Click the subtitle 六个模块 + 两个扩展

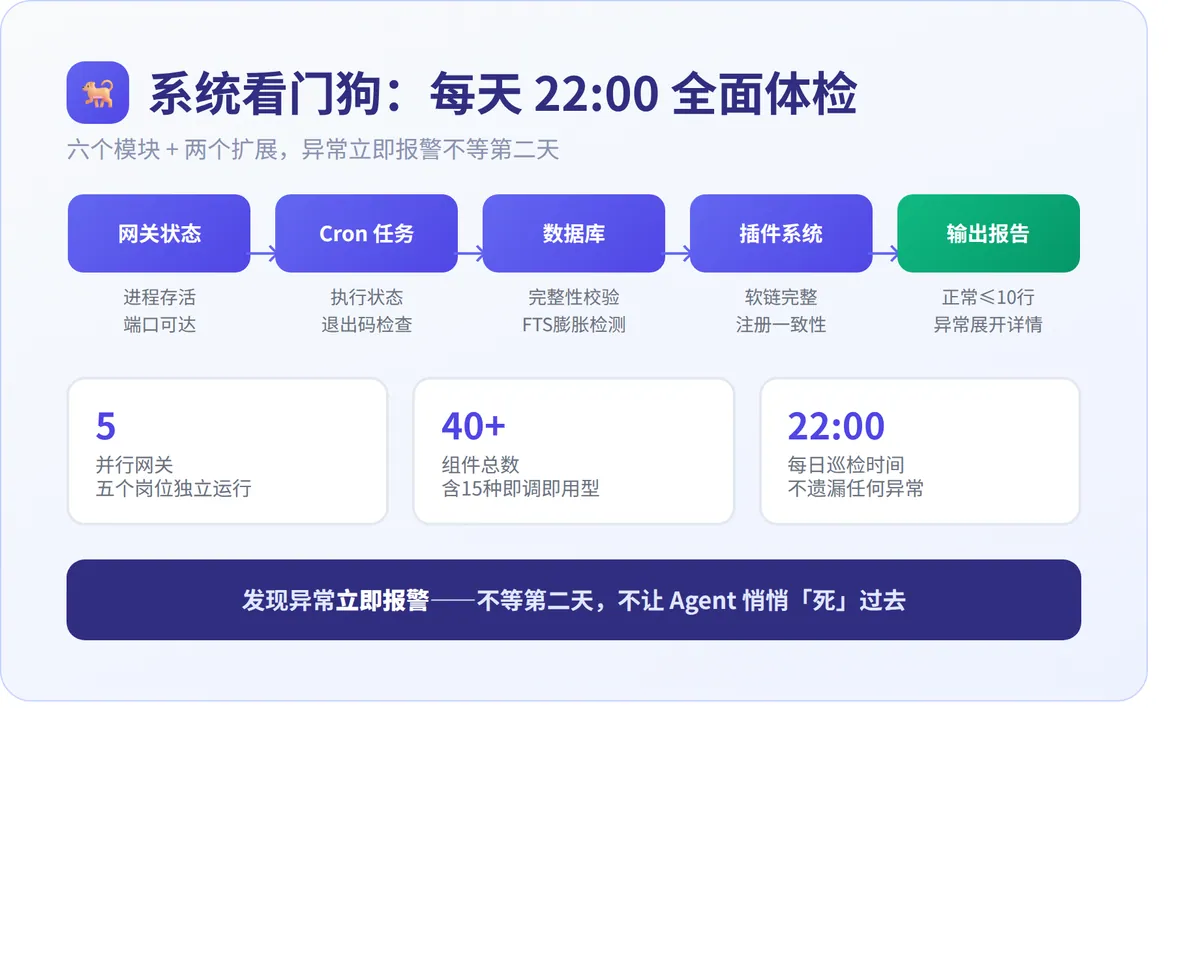click(172, 150)
